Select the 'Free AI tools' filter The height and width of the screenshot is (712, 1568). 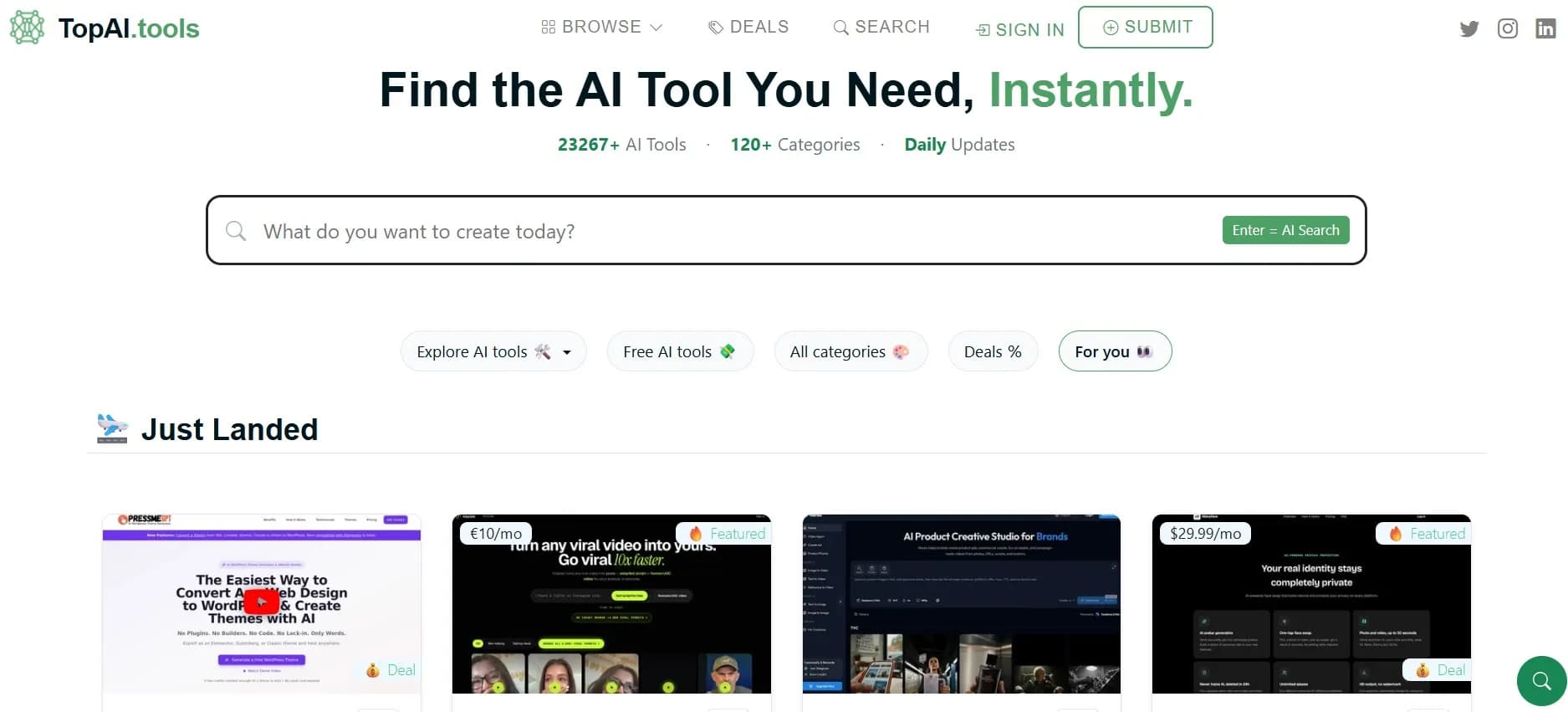pos(680,351)
